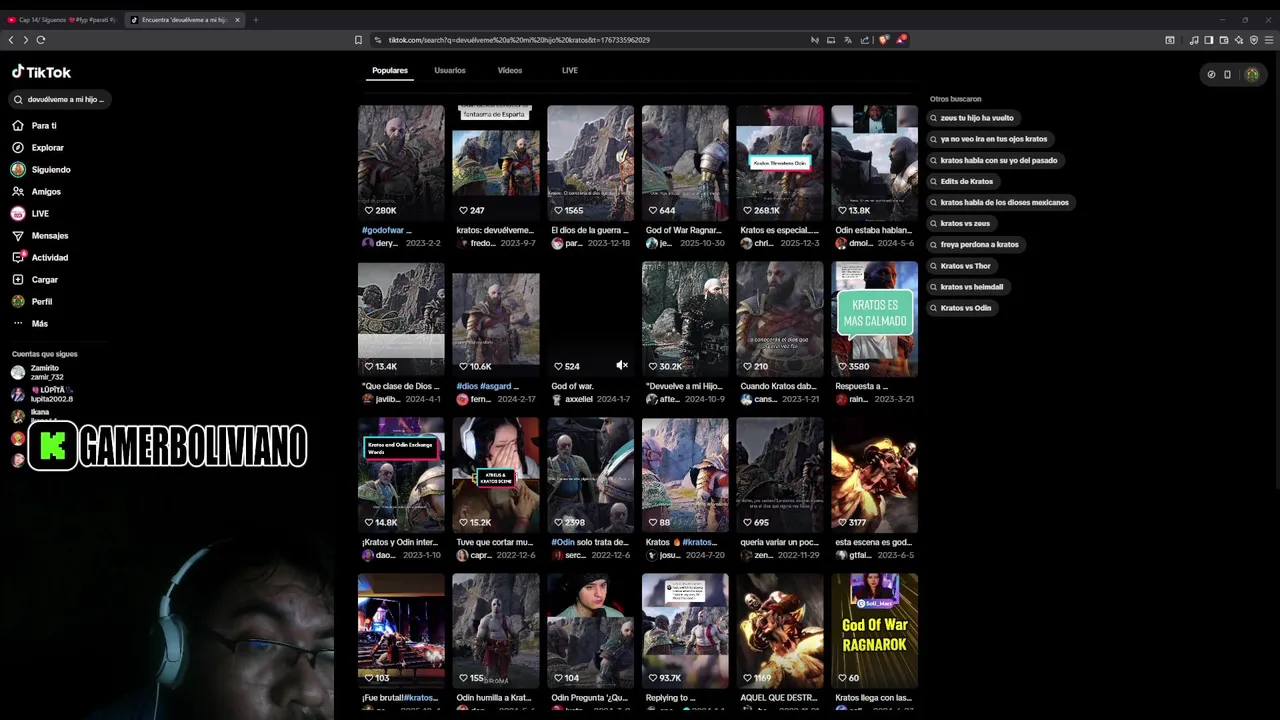Go forward in browser history
The width and height of the screenshot is (1280, 720).
[x=25, y=40]
